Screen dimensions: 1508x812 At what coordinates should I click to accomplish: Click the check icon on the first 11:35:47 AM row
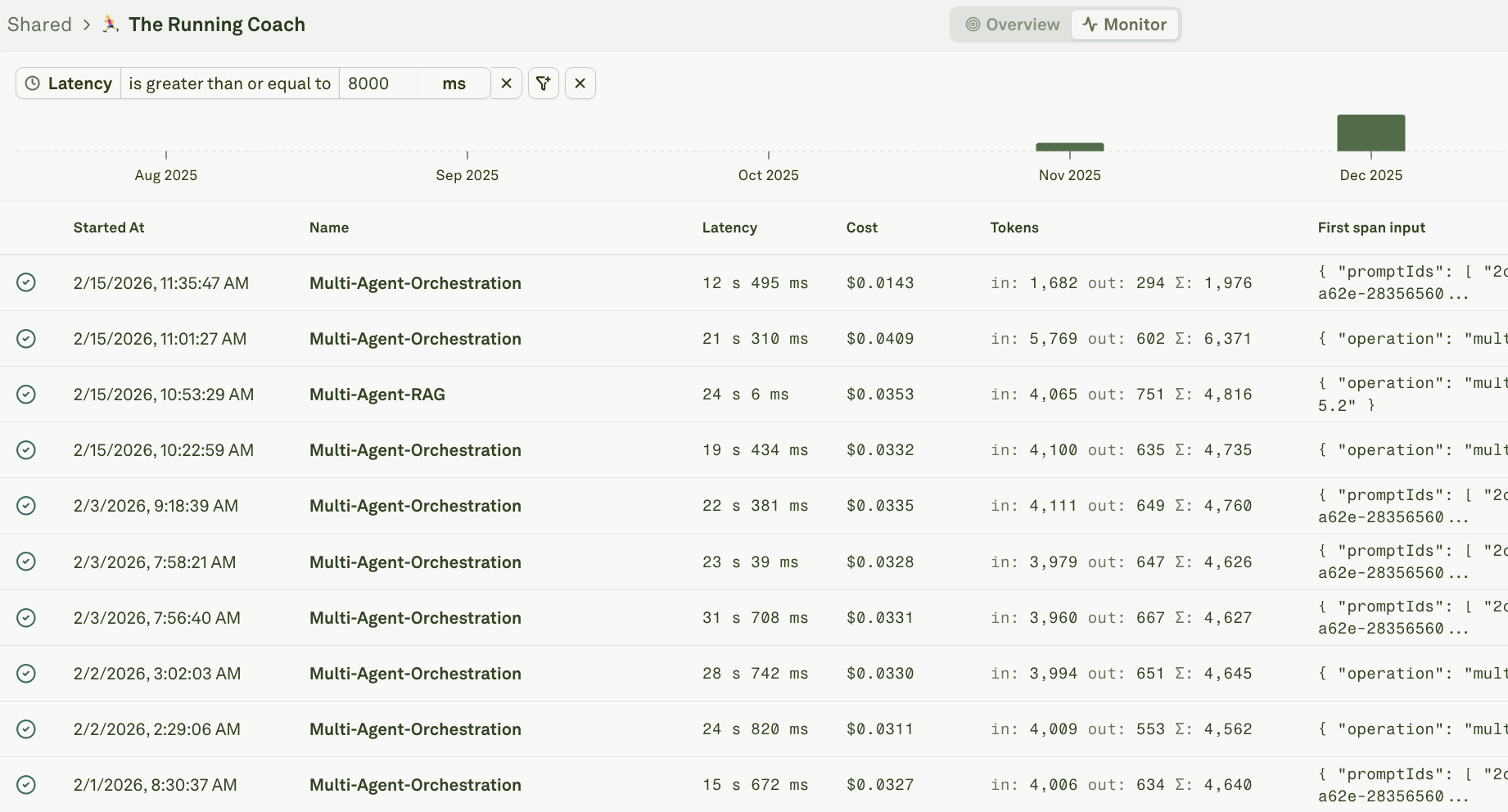click(26, 282)
